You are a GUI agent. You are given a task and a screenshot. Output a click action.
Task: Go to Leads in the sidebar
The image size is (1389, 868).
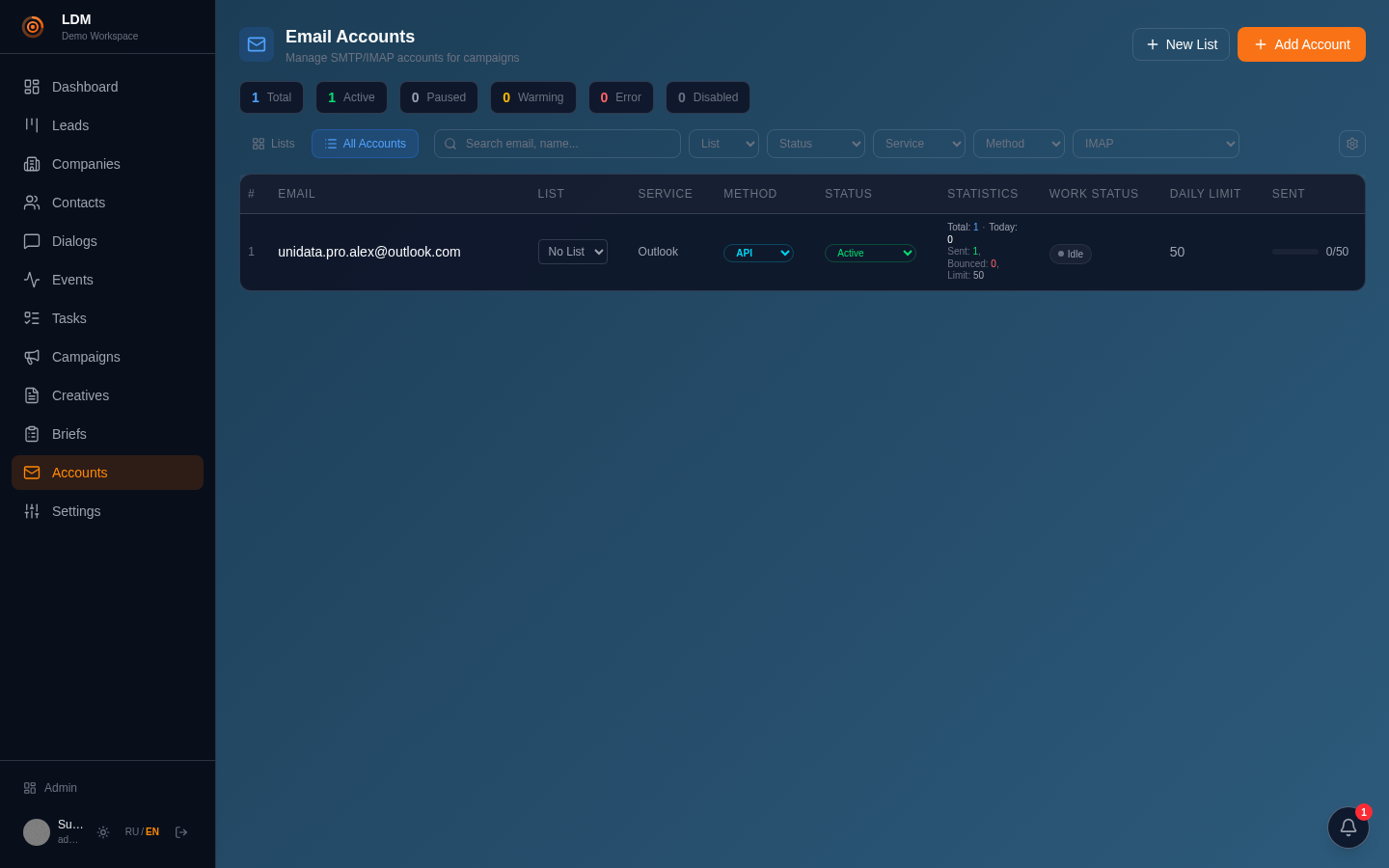click(107, 125)
